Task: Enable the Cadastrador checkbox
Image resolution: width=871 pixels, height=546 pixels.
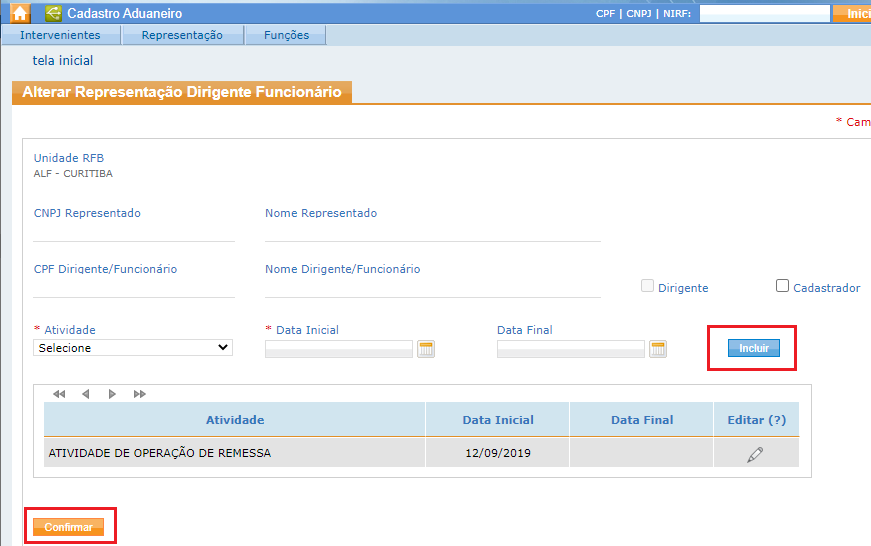Action: [x=783, y=286]
